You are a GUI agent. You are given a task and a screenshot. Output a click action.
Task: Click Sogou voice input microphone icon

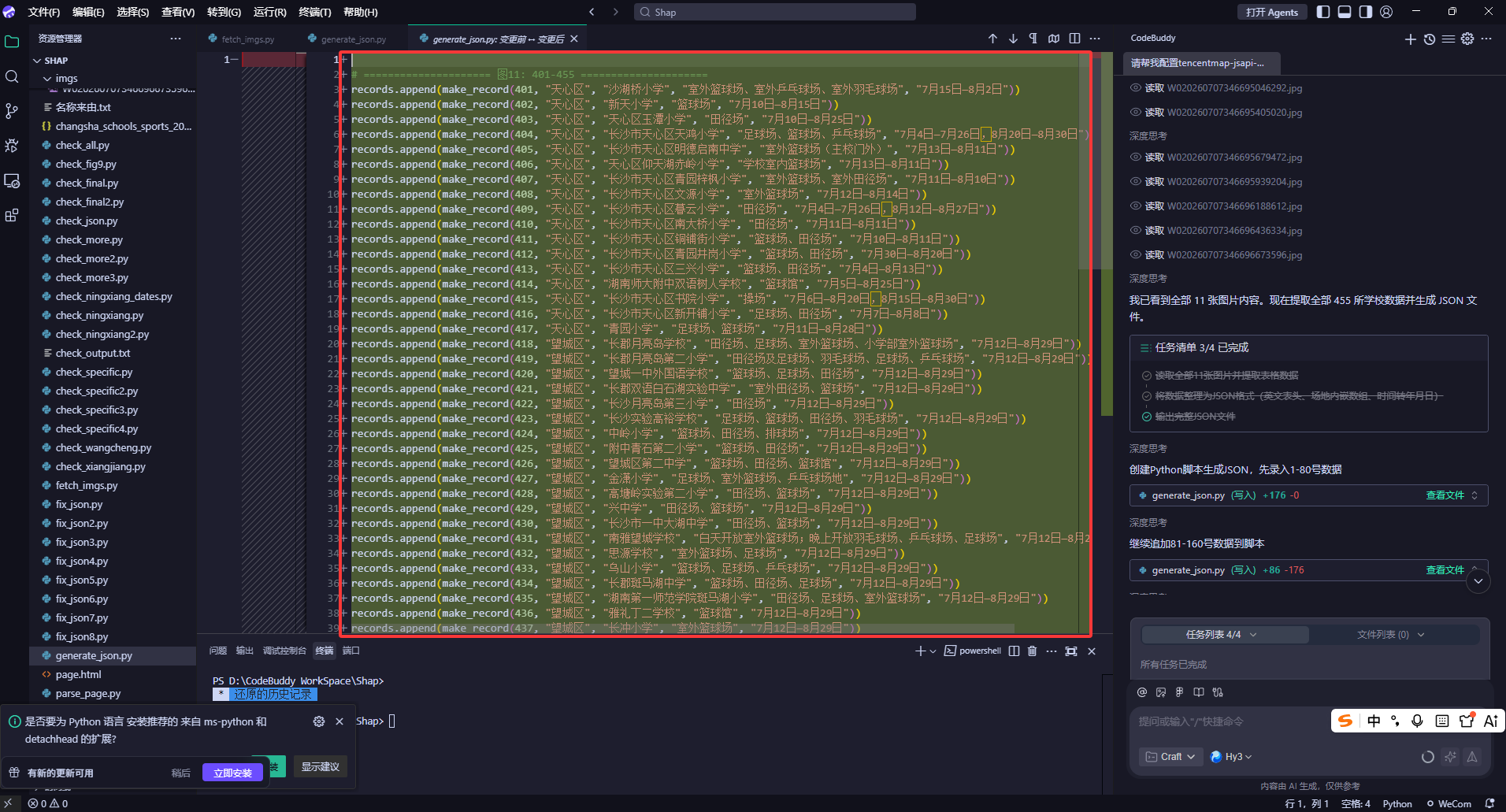(x=1417, y=721)
